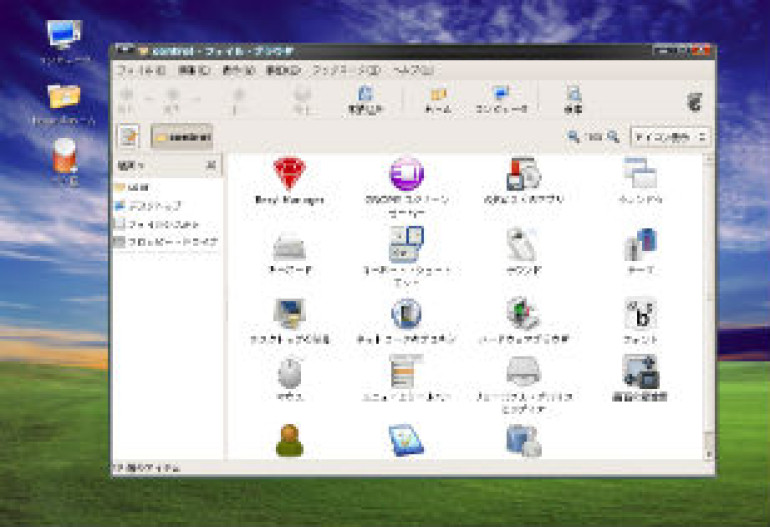This screenshot has width=770, height=527.
Task: Open the icon view mode dropdown
Action: (670, 137)
